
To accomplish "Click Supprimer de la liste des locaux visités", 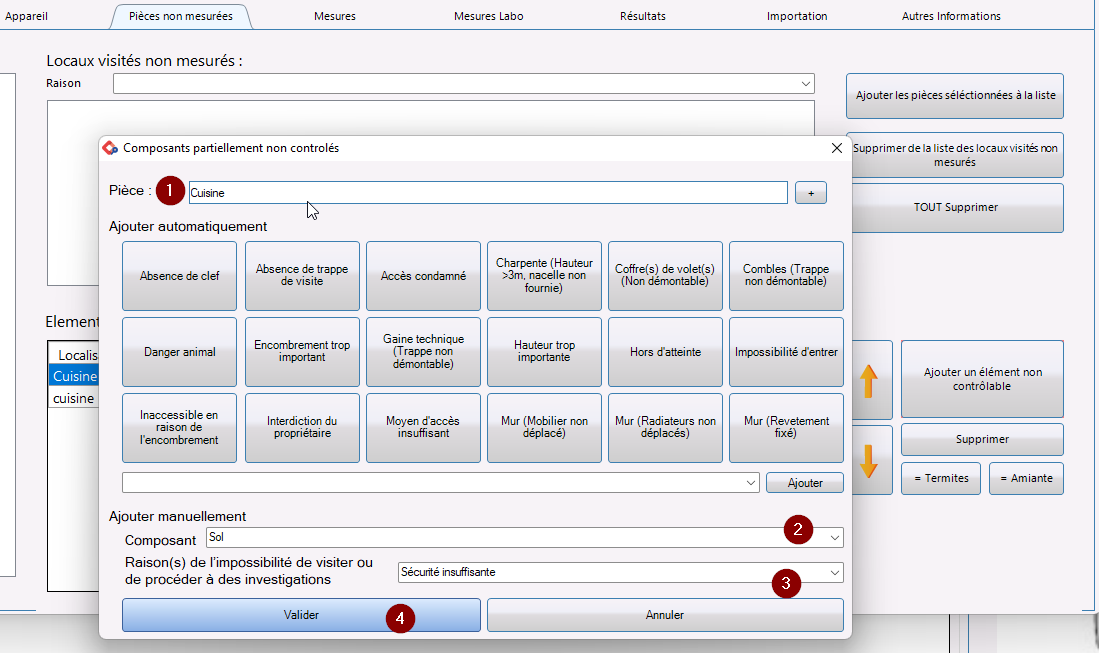I will (x=955, y=155).
